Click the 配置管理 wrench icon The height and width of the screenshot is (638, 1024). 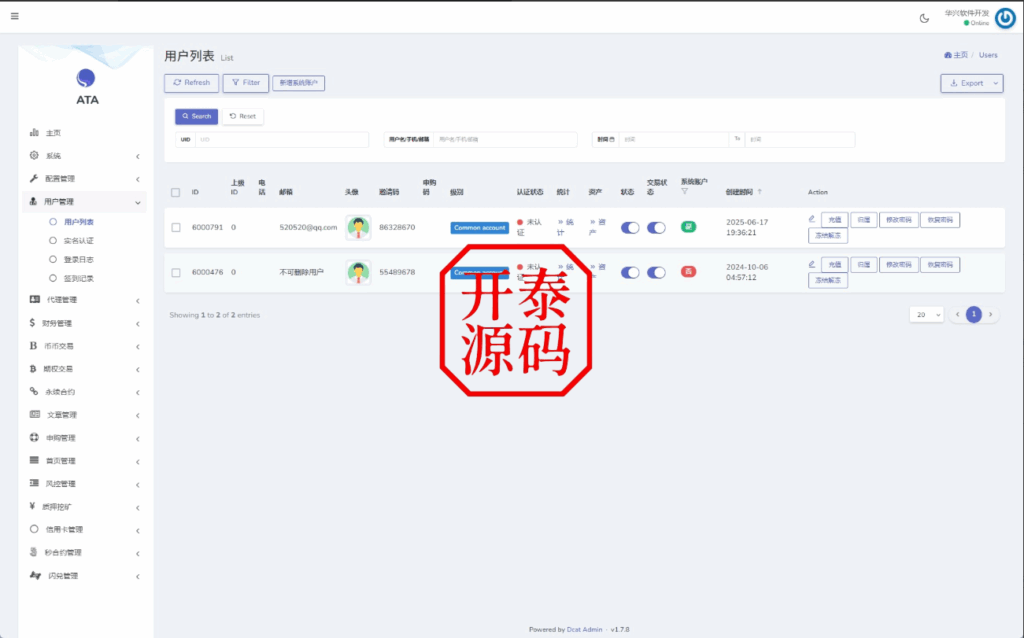pyautogui.click(x=34, y=178)
